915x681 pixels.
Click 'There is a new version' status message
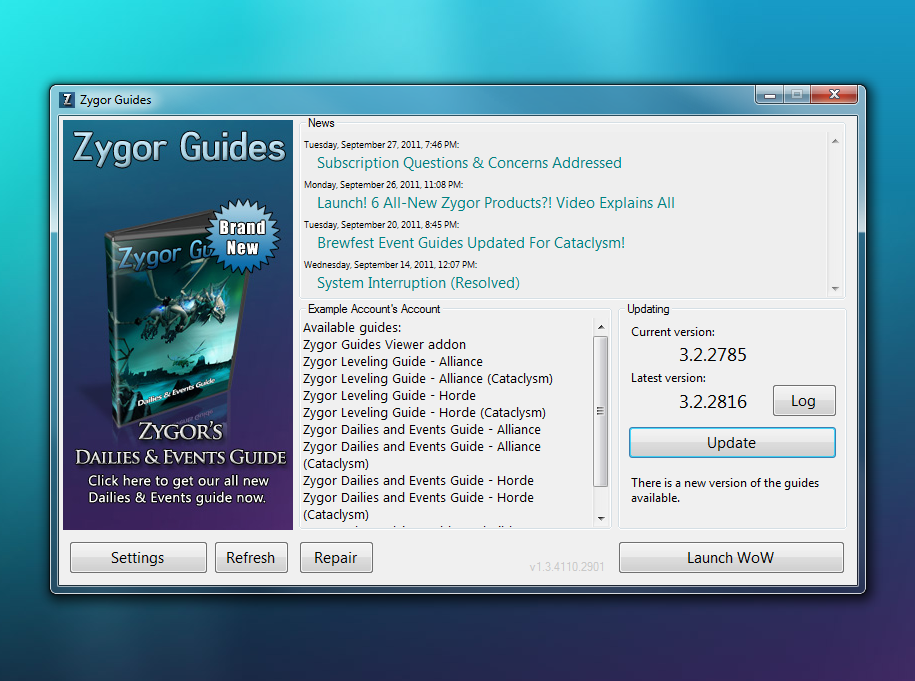(725, 490)
